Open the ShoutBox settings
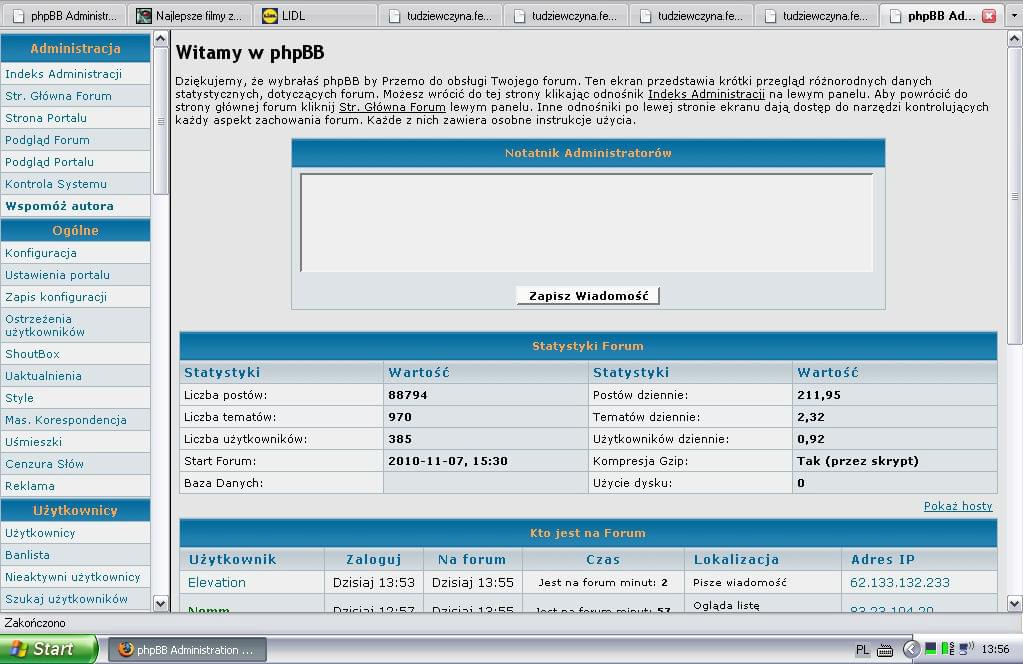1023x664 pixels. tap(32, 354)
